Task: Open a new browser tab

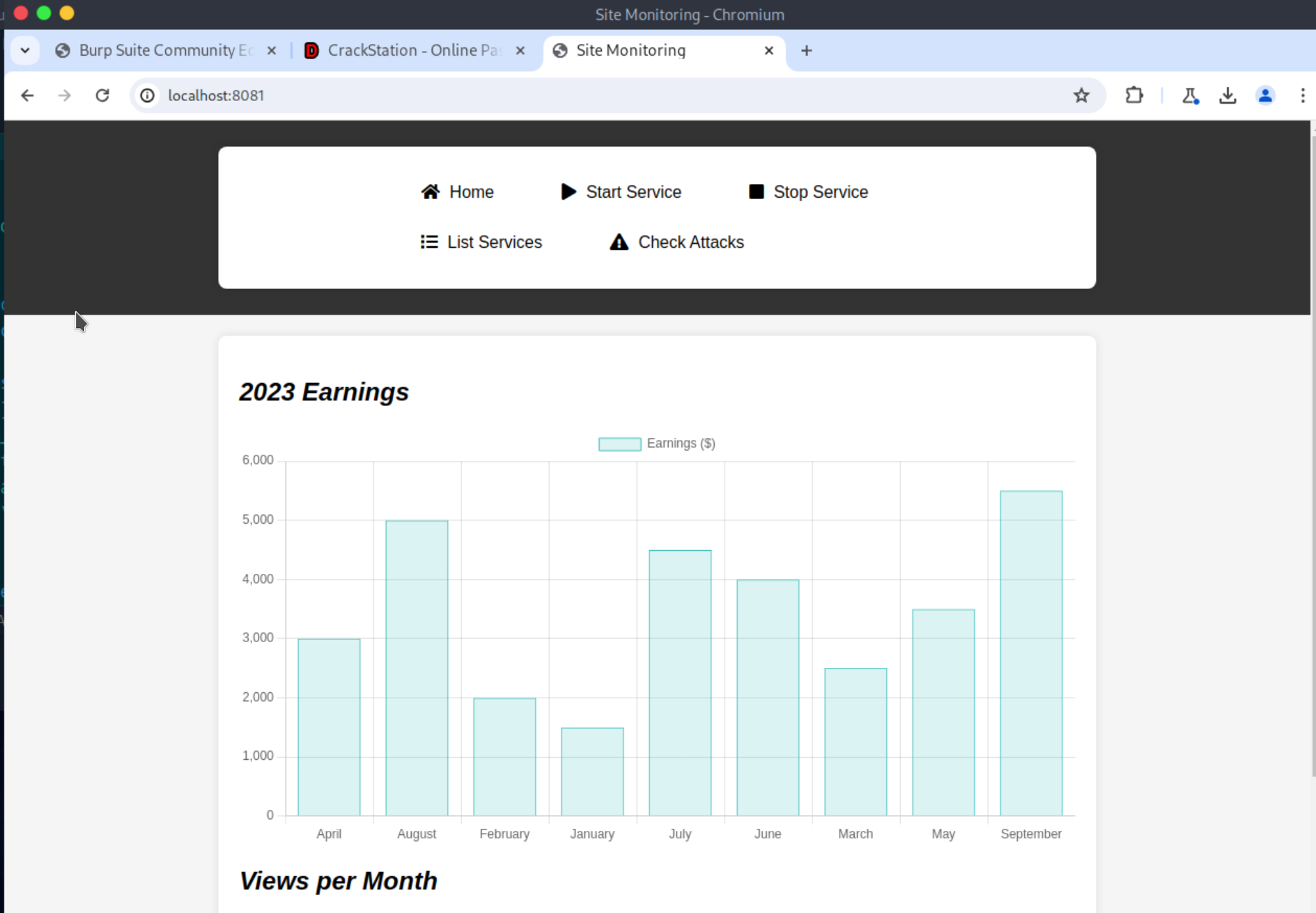Action: click(806, 50)
